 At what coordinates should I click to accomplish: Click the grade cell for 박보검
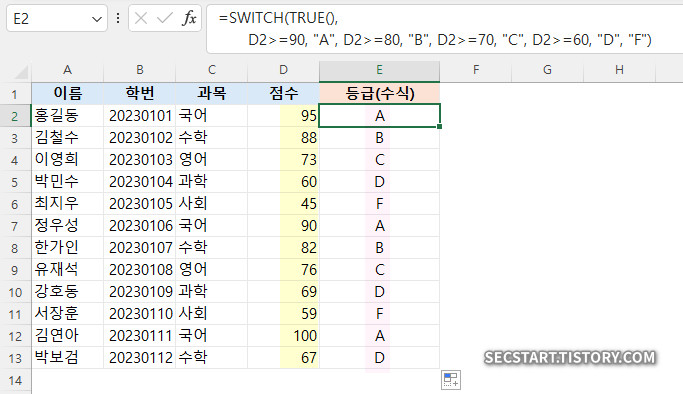[x=379, y=357]
